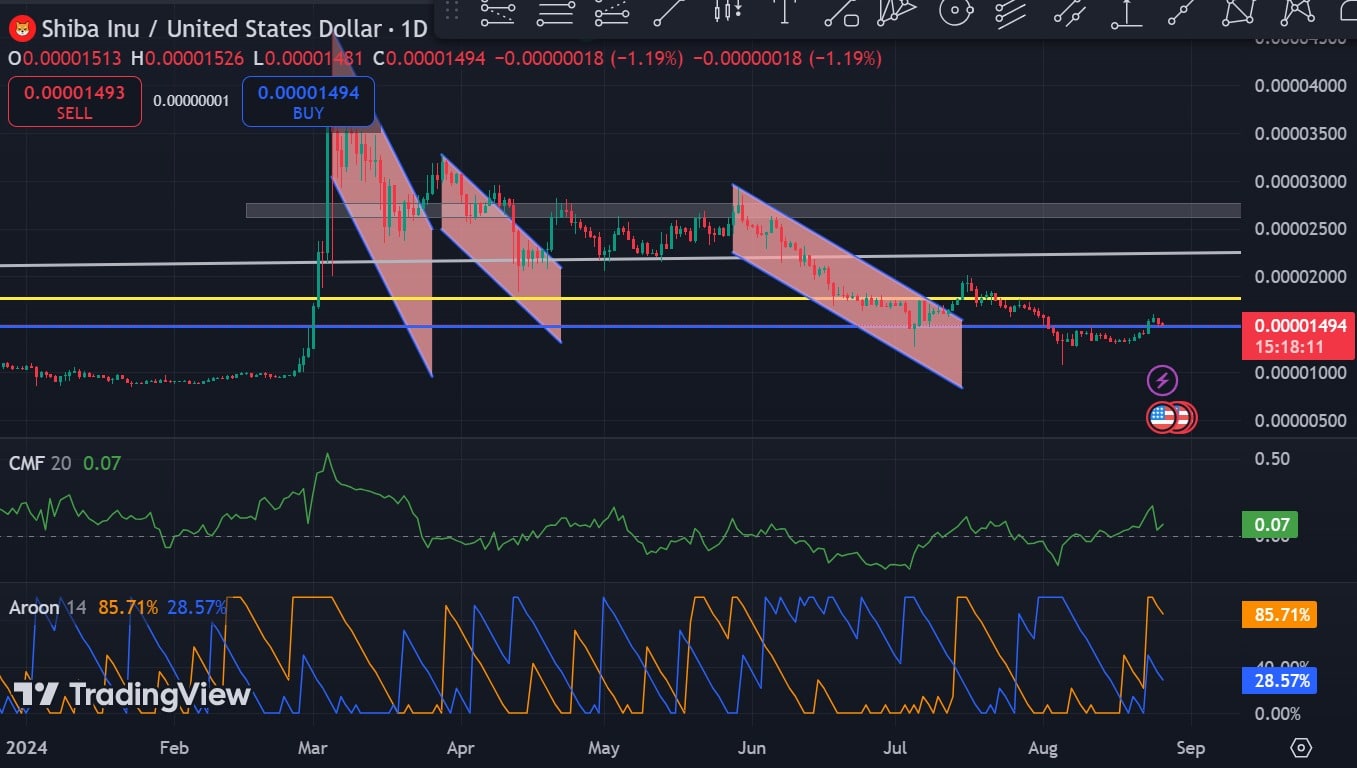Image resolution: width=1357 pixels, height=768 pixels.
Task: Click the 0.00002500 price scale label
Action: tap(1300, 230)
